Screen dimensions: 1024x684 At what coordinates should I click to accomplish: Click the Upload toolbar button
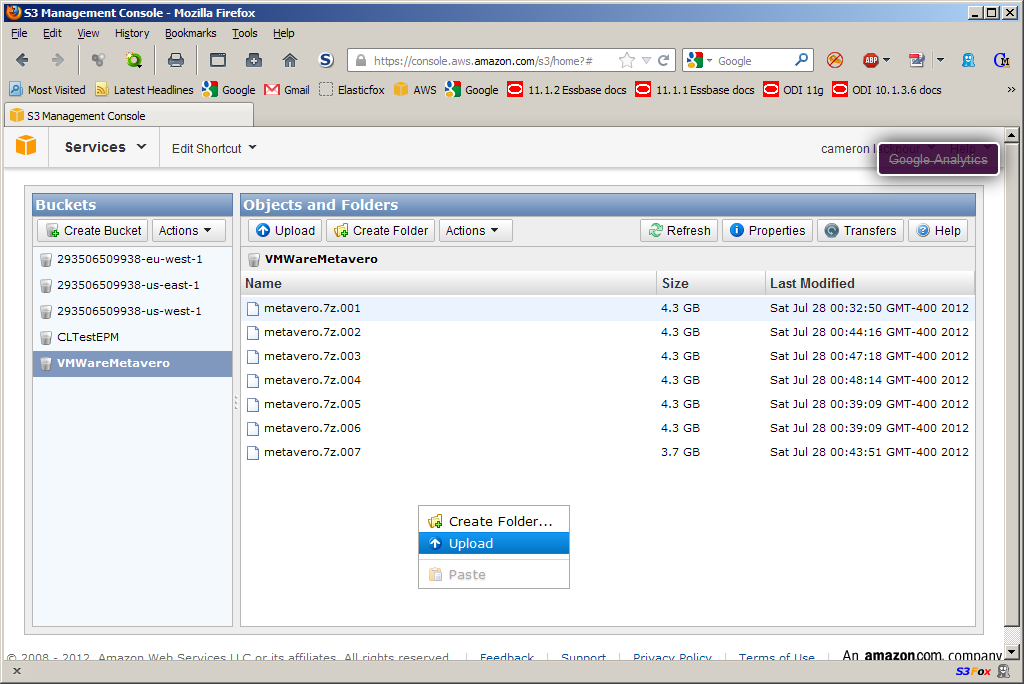[x=285, y=231]
